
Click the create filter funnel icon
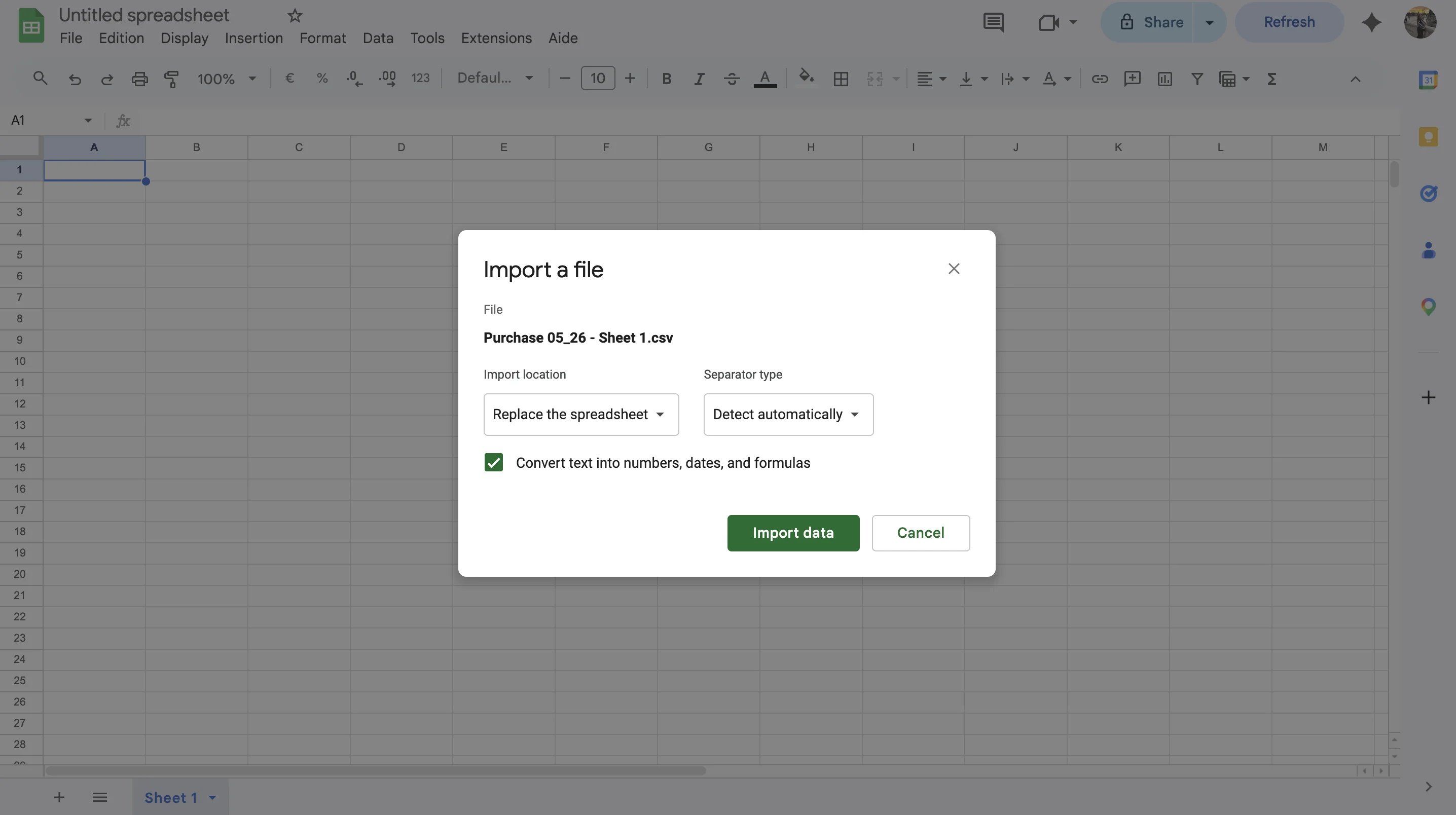tap(1197, 79)
